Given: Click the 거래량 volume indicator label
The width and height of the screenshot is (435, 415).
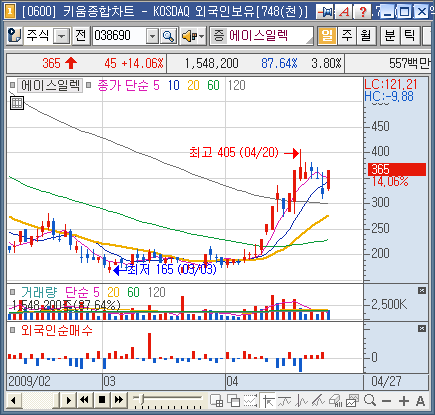Looking at the screenshot, I should click(39, 292).
